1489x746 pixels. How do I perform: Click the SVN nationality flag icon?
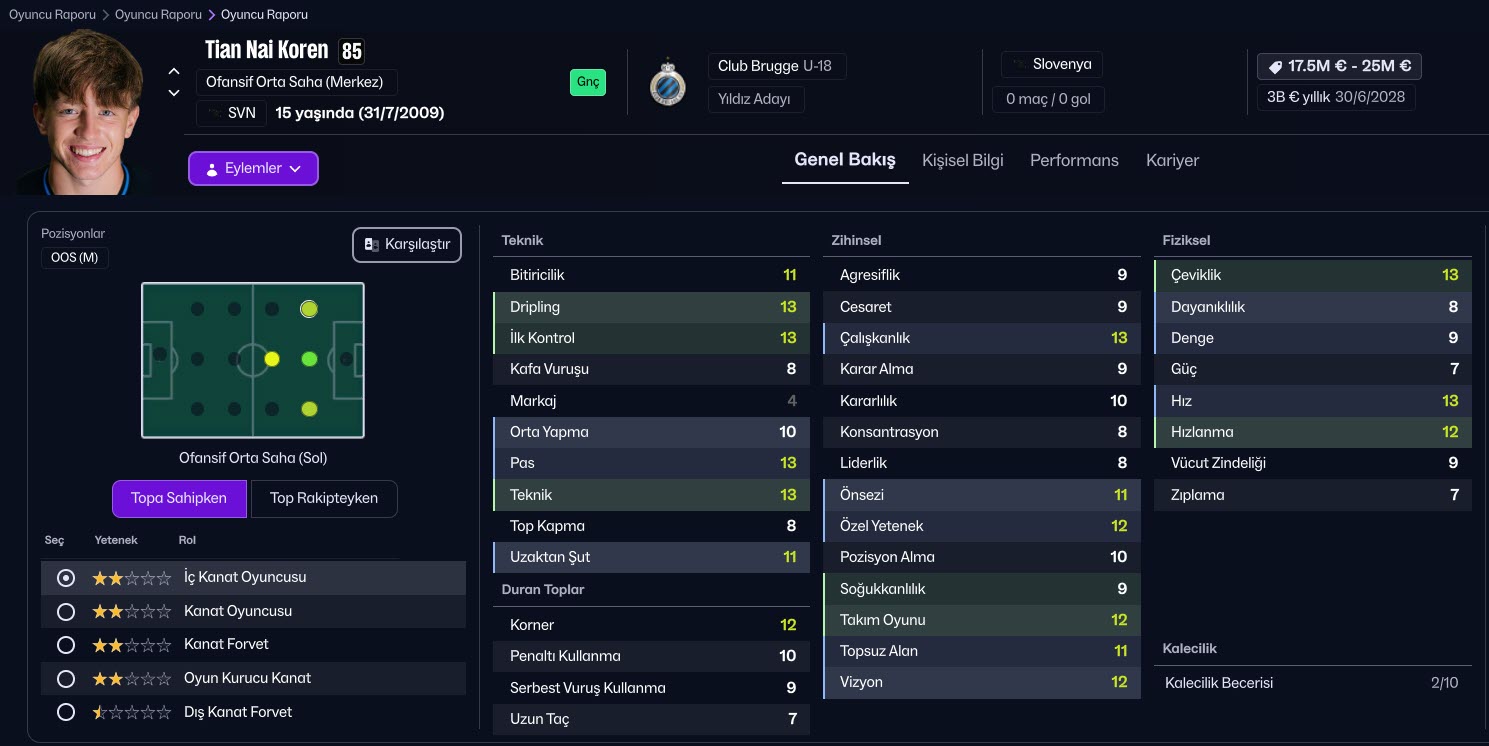[214, 114]
